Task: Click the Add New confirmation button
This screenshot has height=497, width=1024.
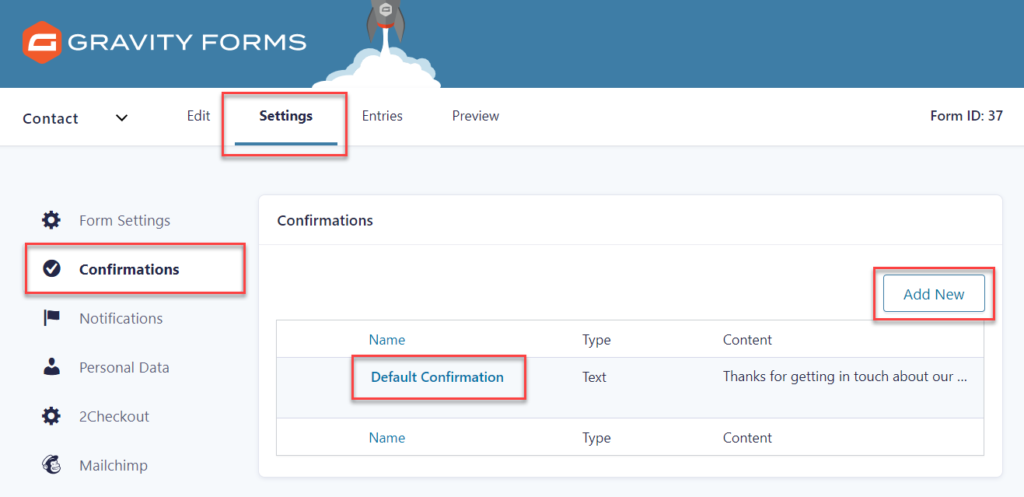Action: [x=934, y=294]
